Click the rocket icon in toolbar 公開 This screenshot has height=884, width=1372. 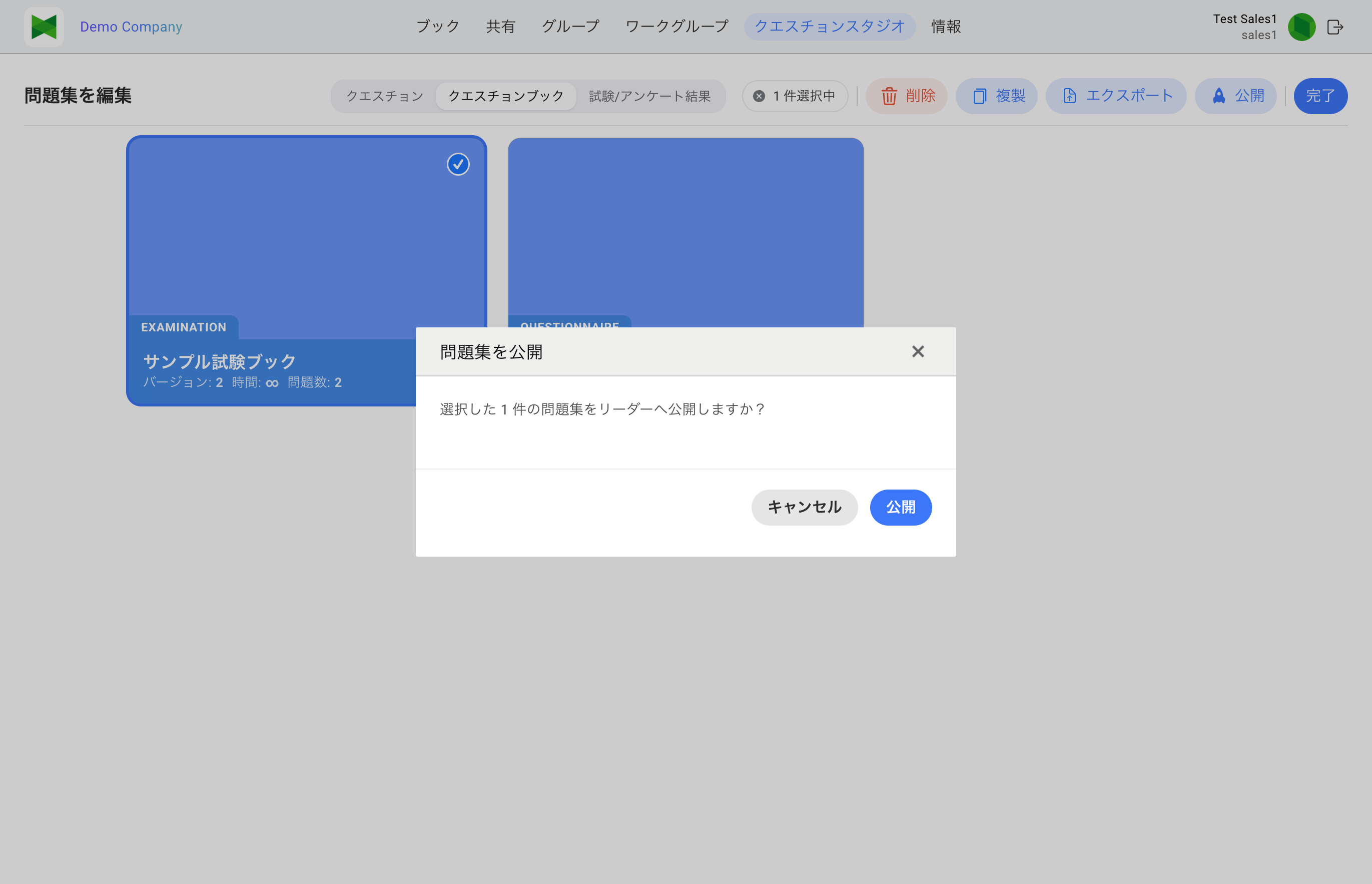tap(1219, 96)
